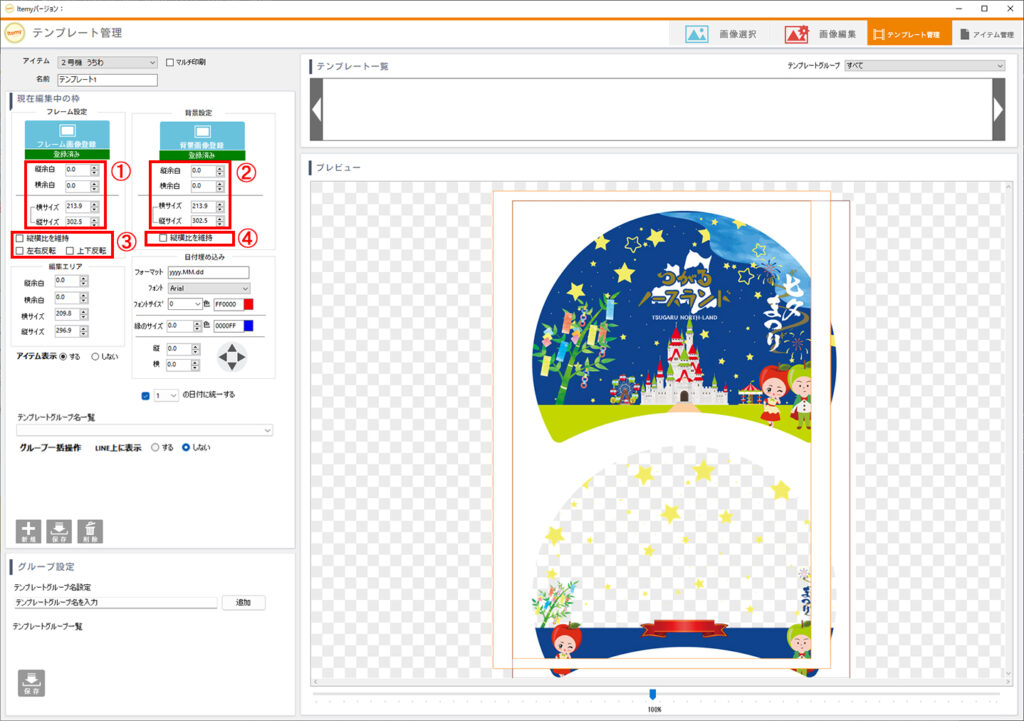Expand the Arial フォント dropdown

209,288
